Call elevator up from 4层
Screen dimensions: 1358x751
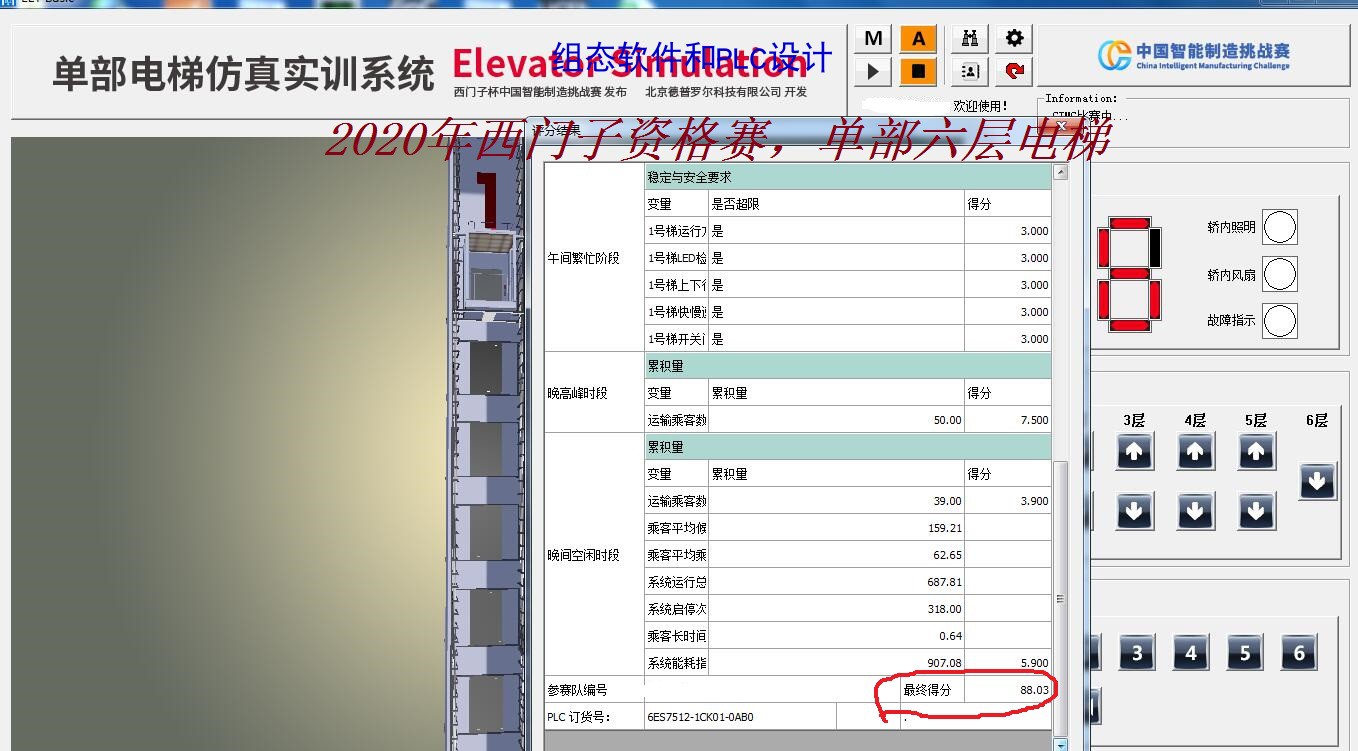[x=1195, y=452]
